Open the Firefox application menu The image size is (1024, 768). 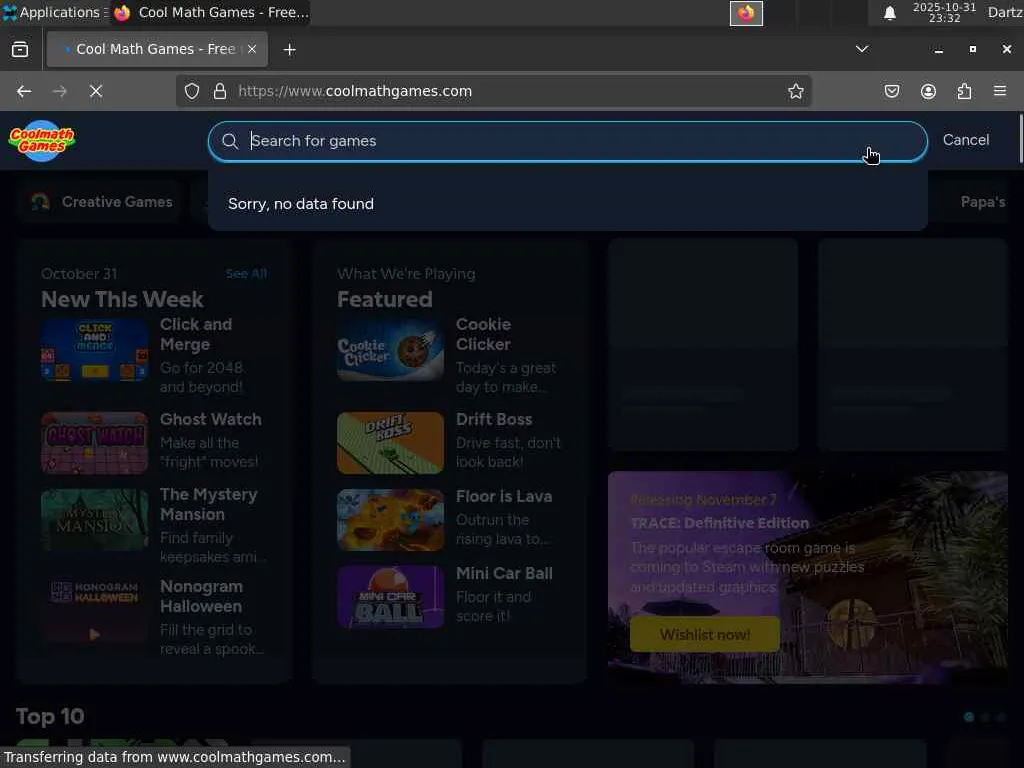pyautogui.click(x=1000, y=91)
